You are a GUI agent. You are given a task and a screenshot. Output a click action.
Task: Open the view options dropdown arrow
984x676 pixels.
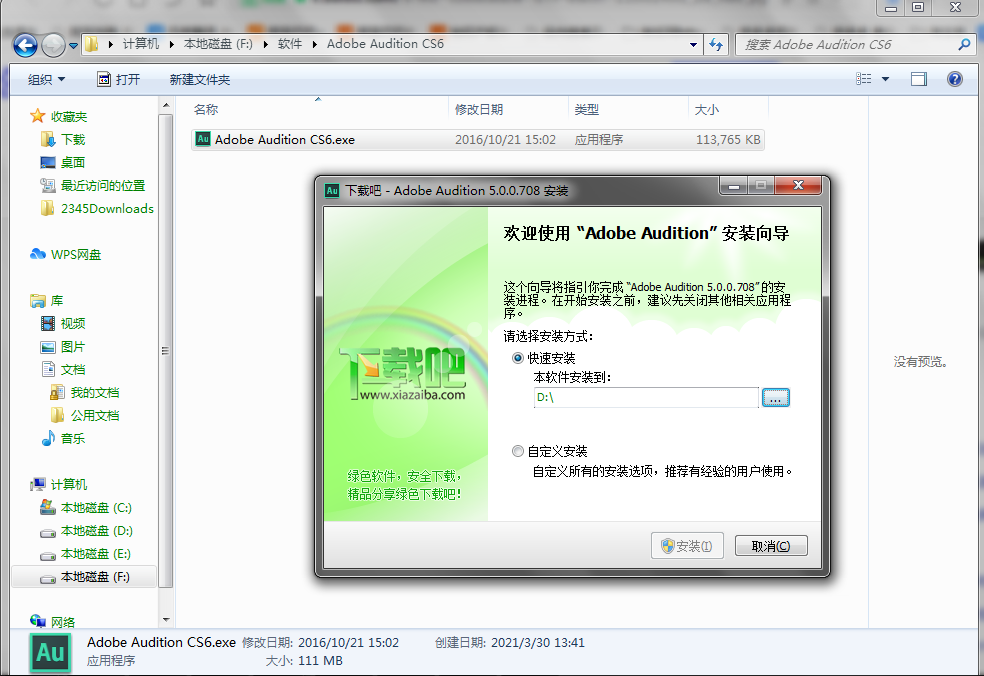pyautogui.click(x=885, y=79)
